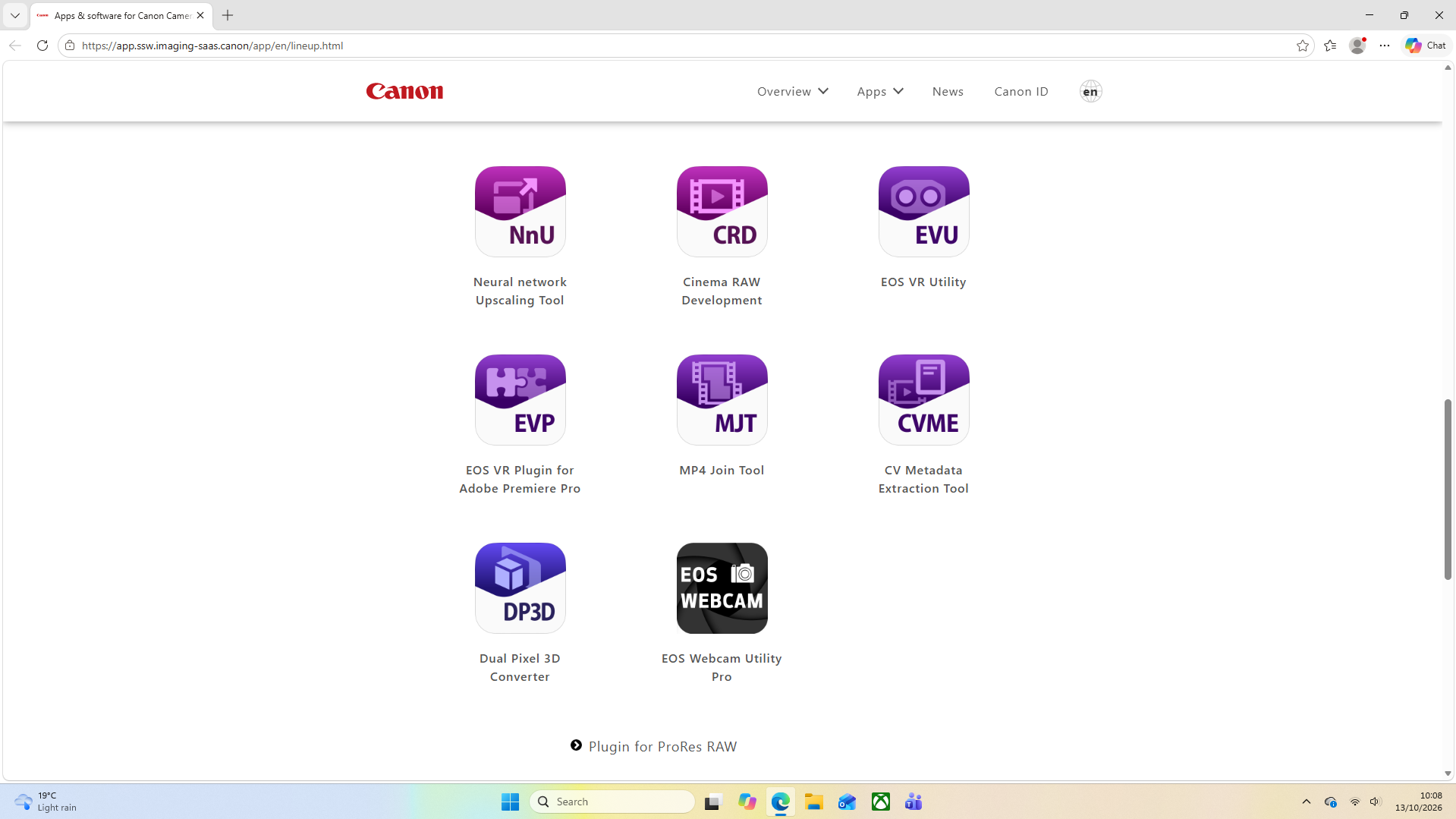Click the scrollbar down arrow
This screenshot has height=819, width=1456.
1448,773
